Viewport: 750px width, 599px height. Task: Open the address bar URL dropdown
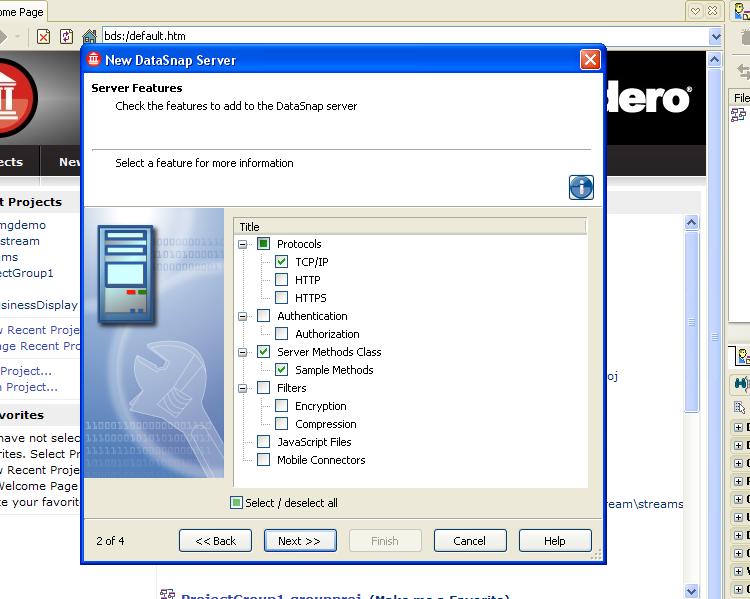pos(715,36)
